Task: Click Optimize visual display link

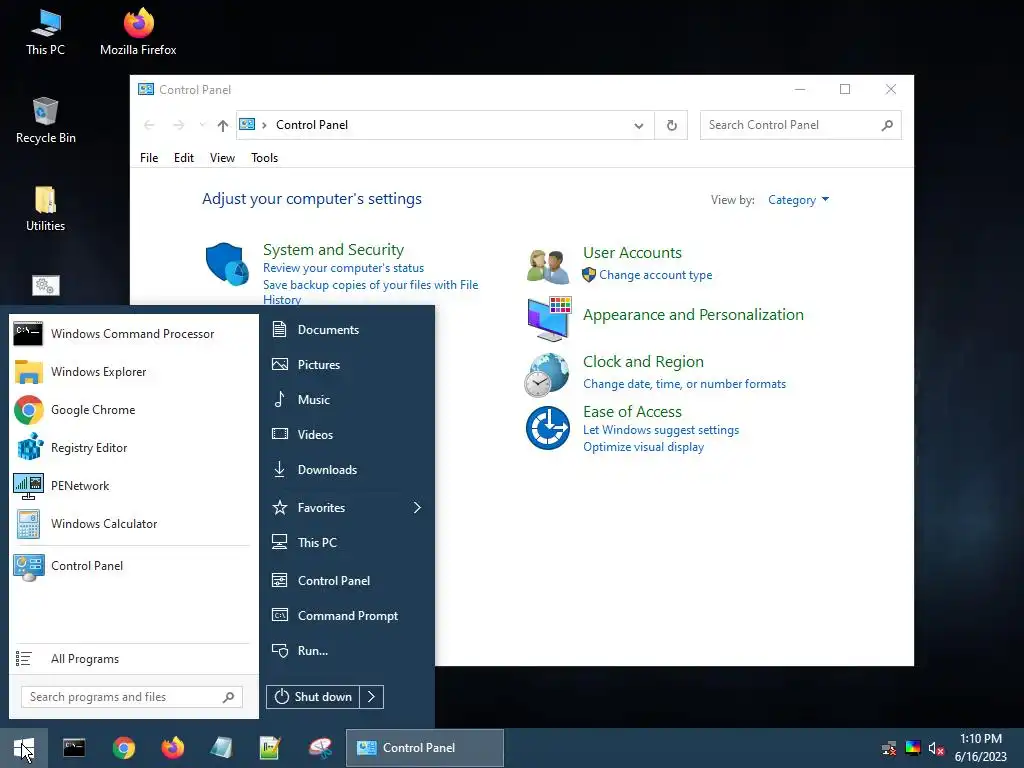Action: 643,447
